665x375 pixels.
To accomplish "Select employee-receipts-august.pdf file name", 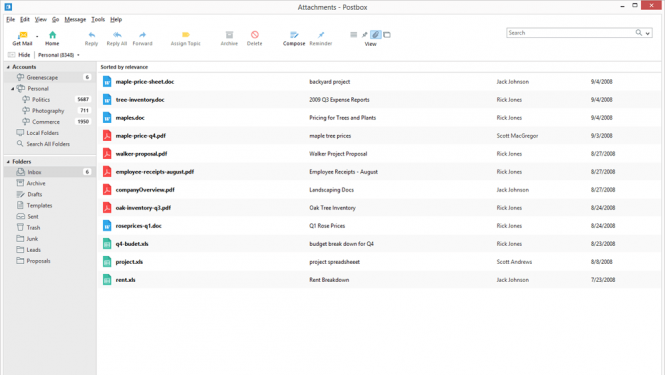I will tap(155, 172).
